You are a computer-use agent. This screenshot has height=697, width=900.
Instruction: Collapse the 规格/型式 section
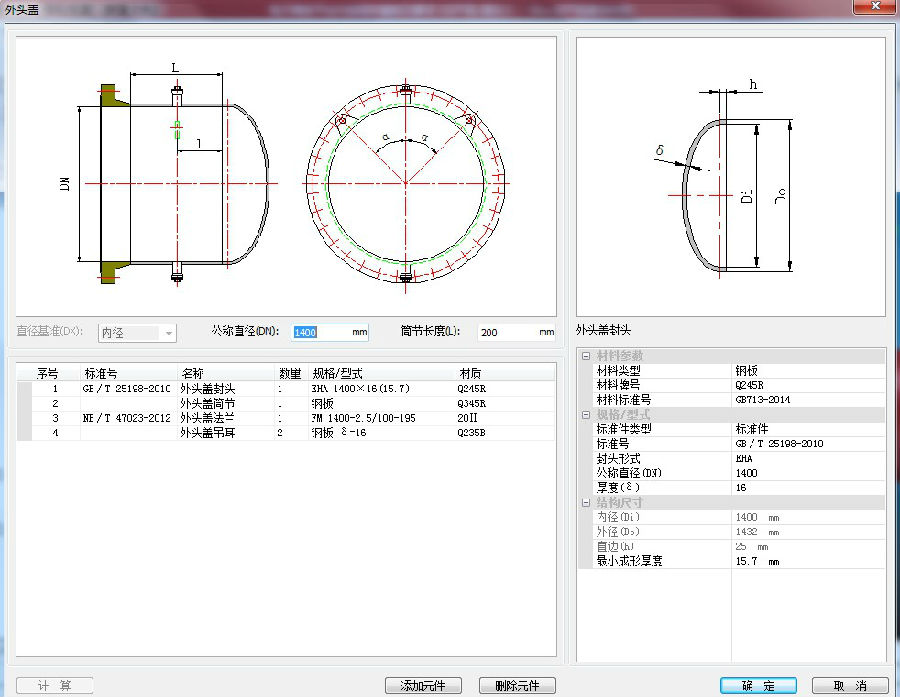pos(585,415)
